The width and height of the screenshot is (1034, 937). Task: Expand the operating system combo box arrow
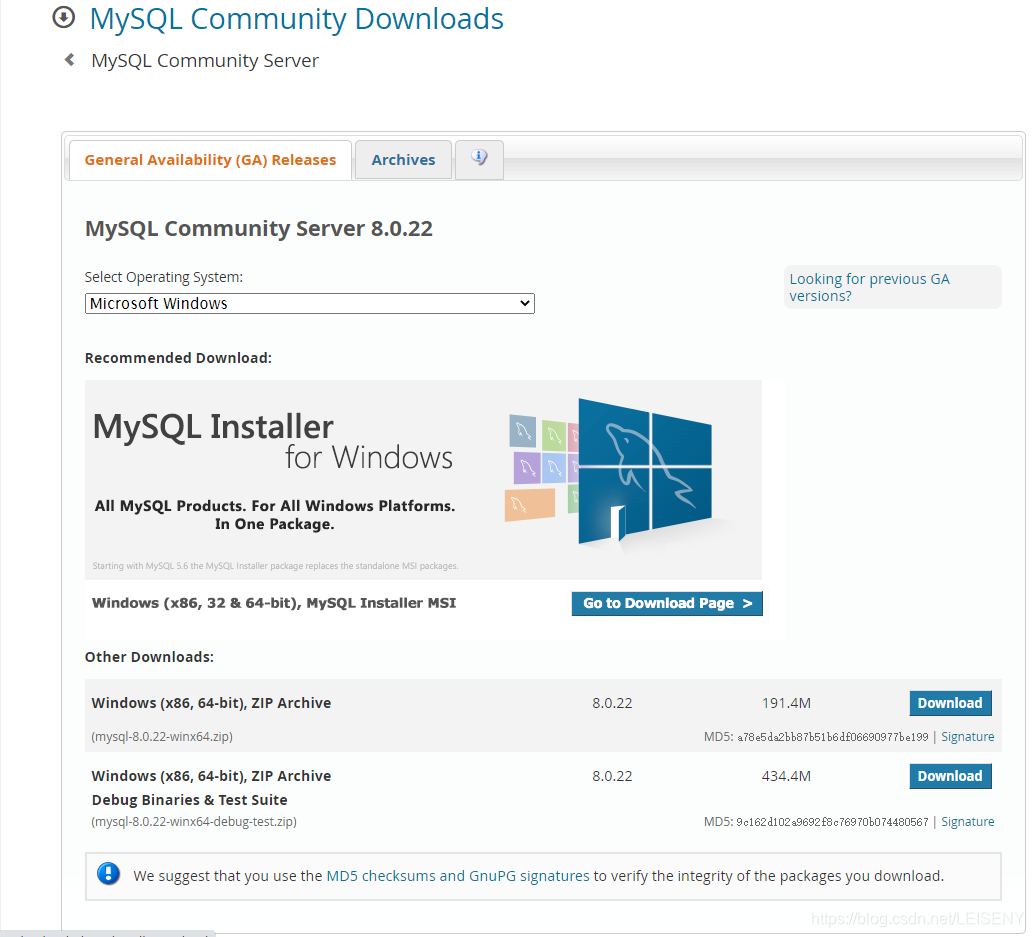point(524,303)
